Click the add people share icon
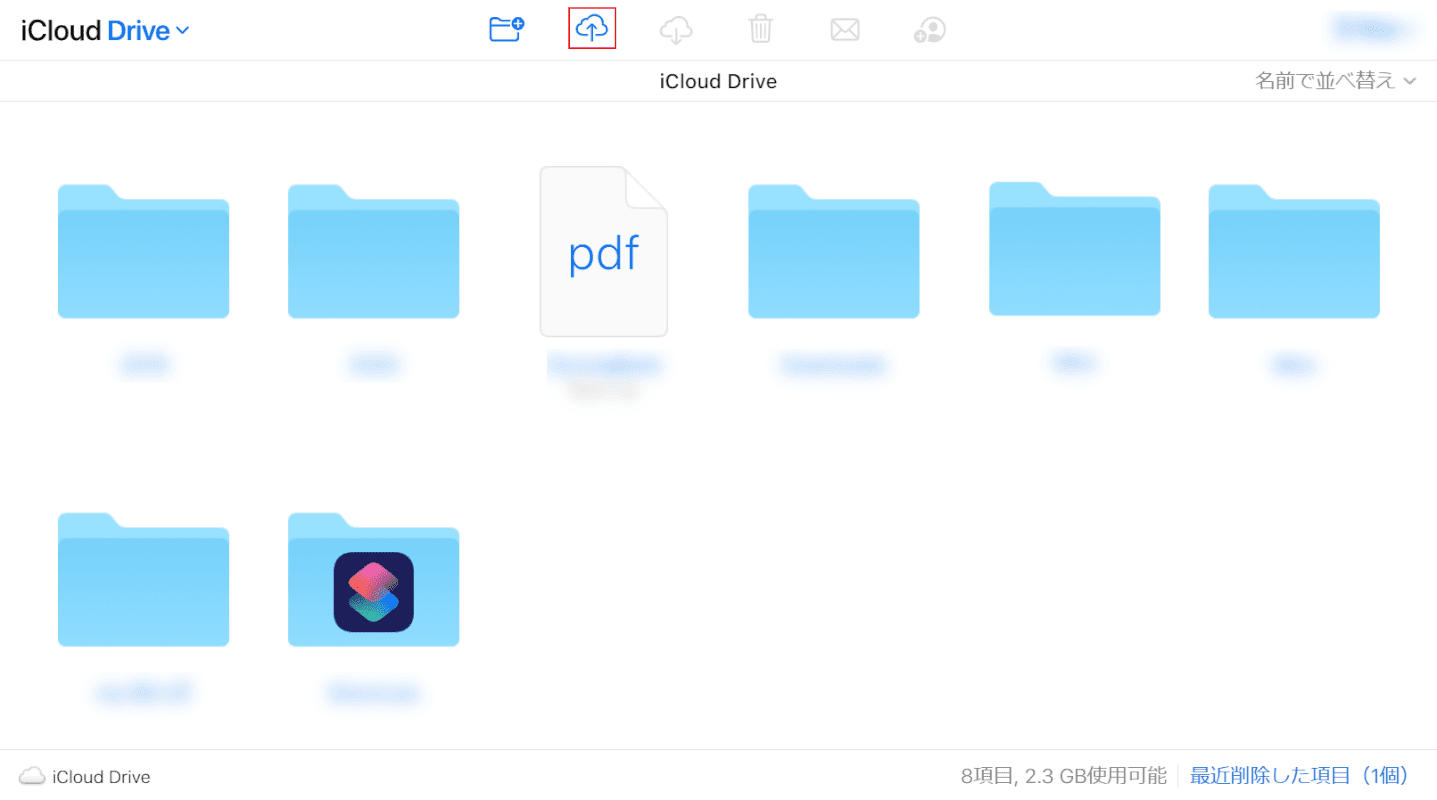 (x=930, y=30)
